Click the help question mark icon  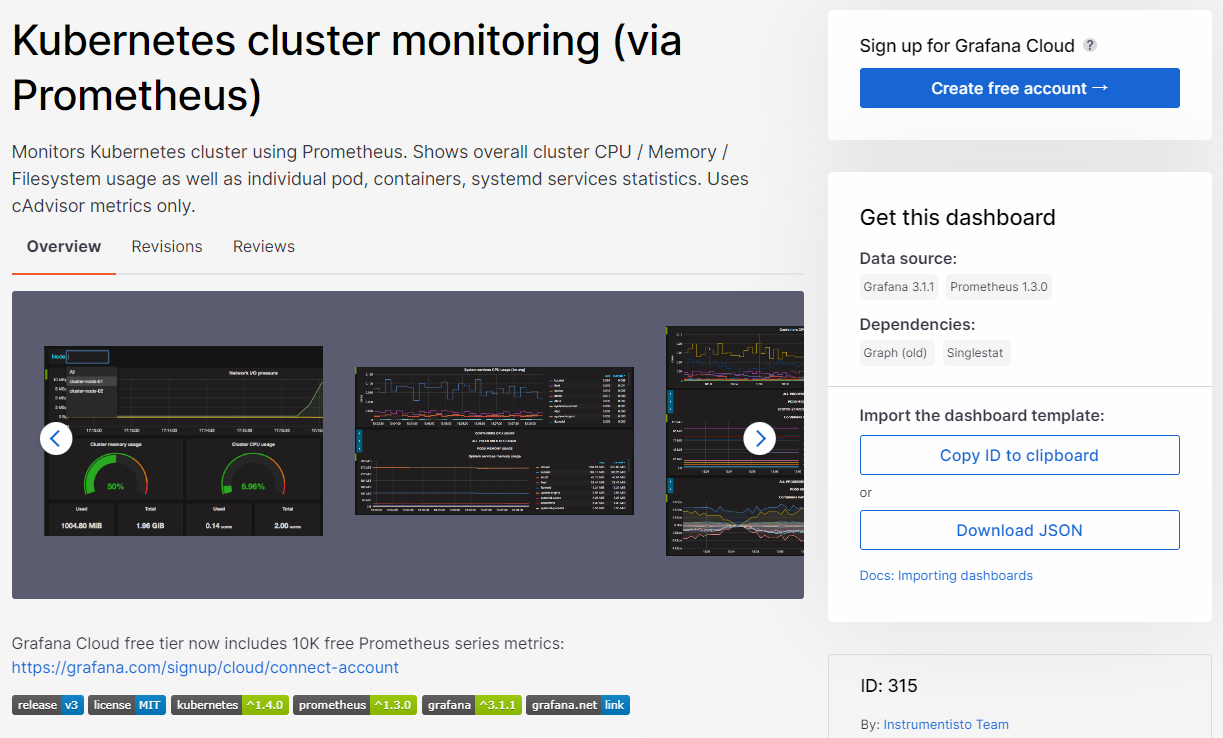point(1090,45)
